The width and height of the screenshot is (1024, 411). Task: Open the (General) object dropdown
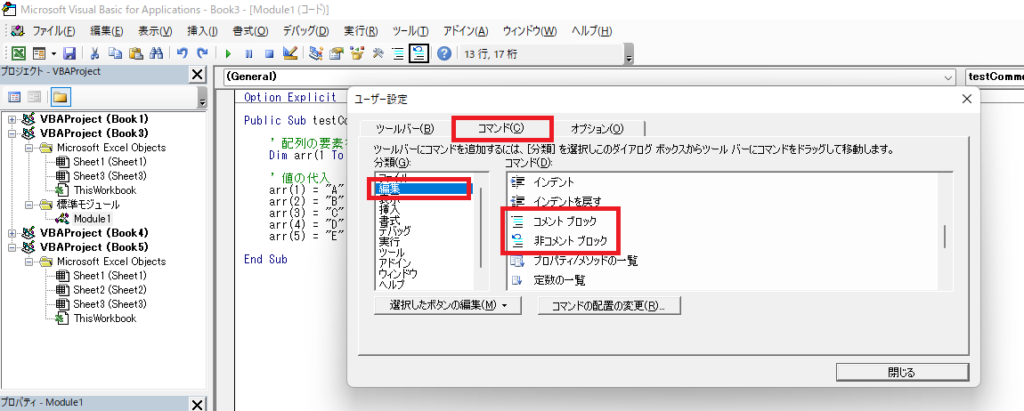(947, 77)
